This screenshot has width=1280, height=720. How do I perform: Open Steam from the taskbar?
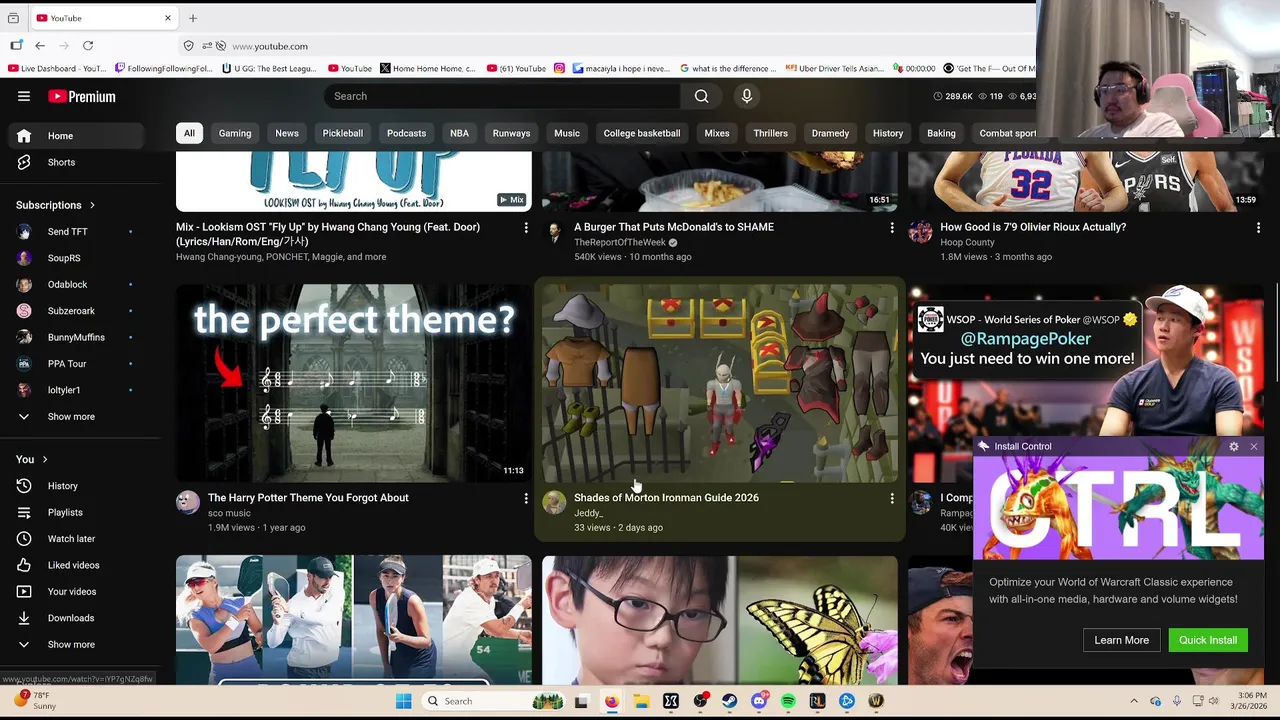[x=730, y=701]
